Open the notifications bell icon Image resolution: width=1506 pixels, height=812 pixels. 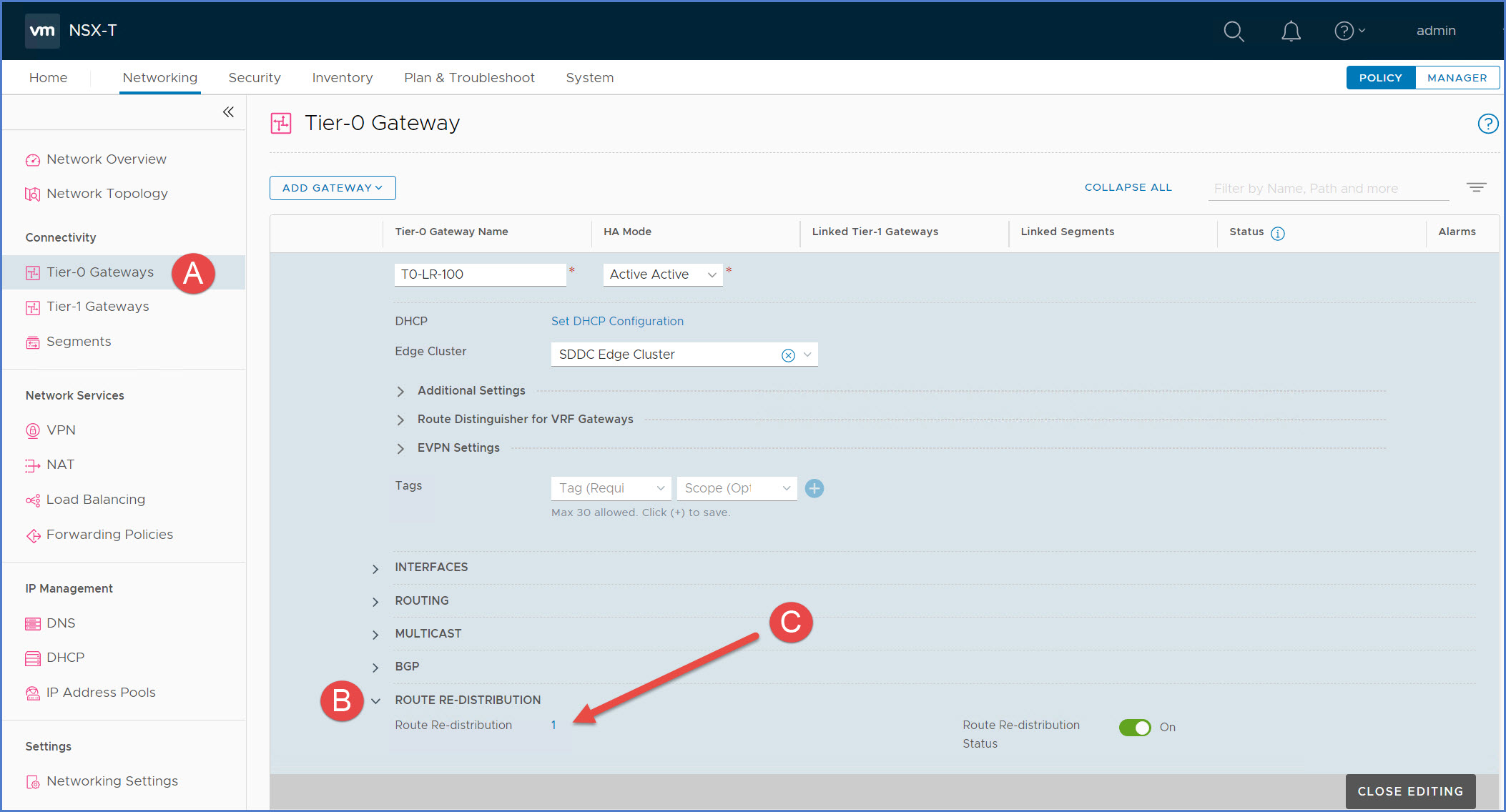pos(1291,31)
